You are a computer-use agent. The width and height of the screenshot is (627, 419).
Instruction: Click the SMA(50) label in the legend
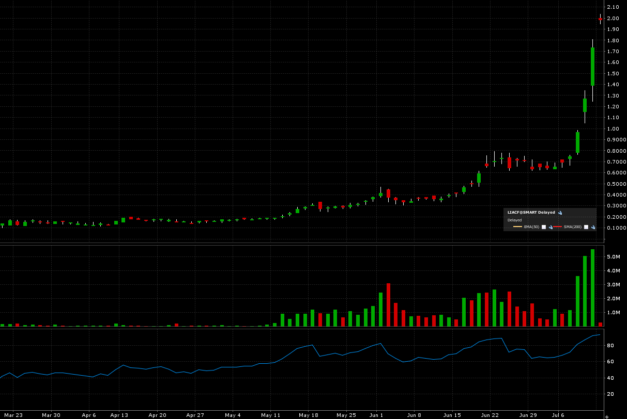pyautogui.click(x=531, y=227)
